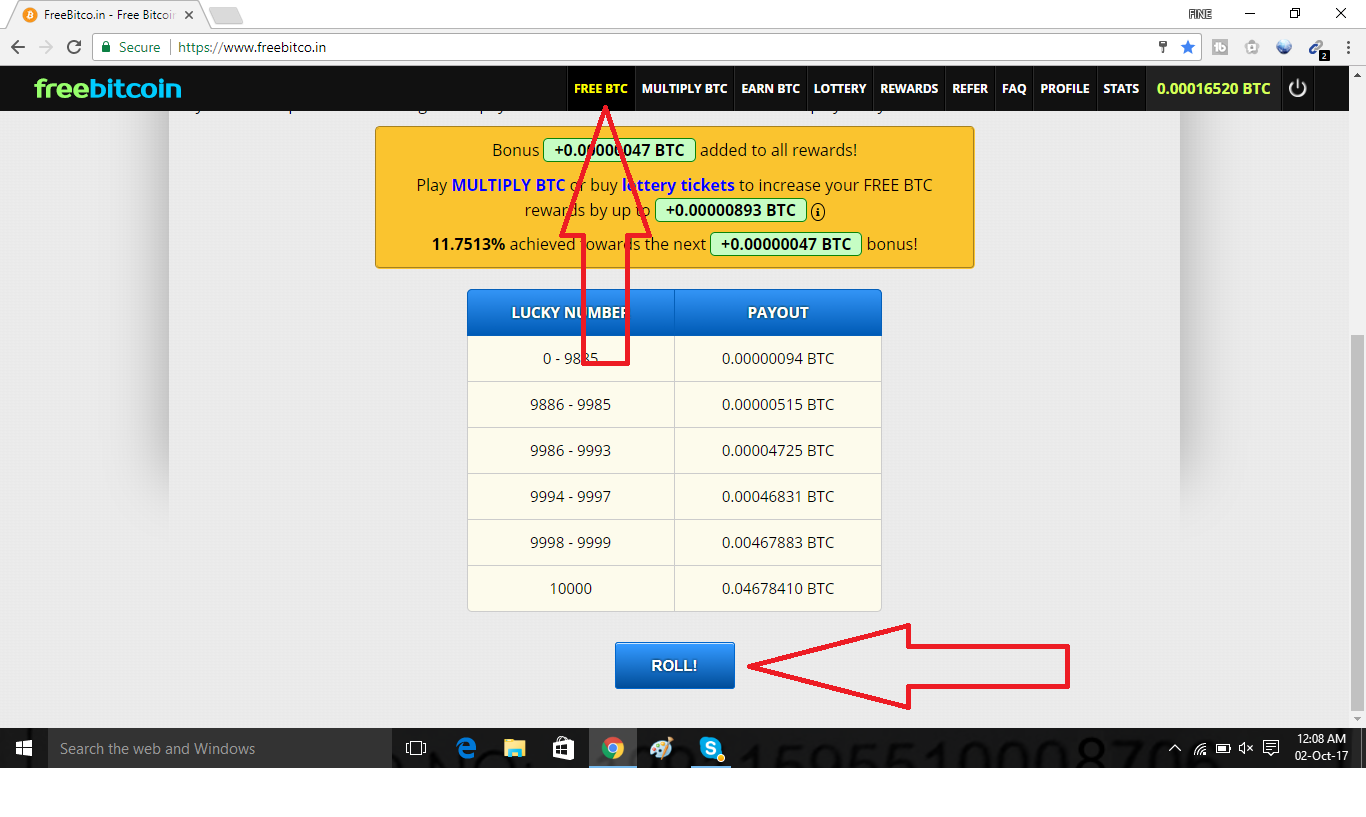Reload the page with the refresh icon
The image size is (1366, 817).
pos(73,47)
